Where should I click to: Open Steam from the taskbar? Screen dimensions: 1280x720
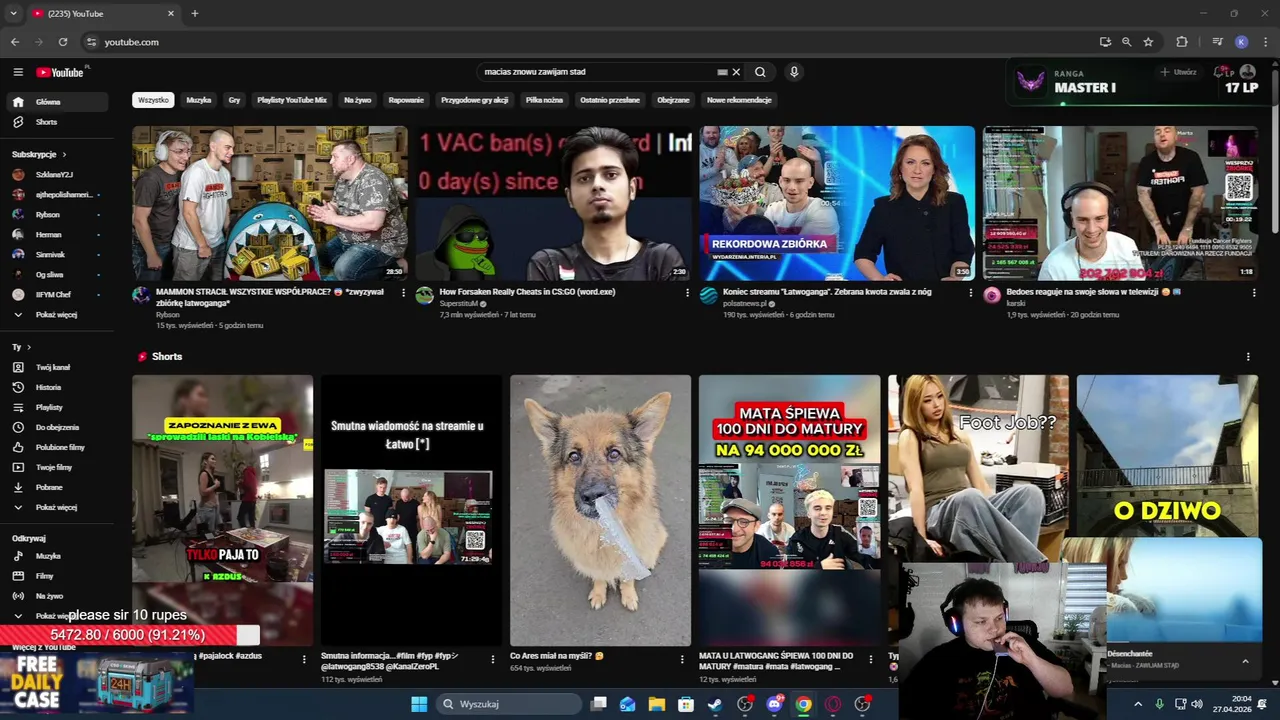715,704
